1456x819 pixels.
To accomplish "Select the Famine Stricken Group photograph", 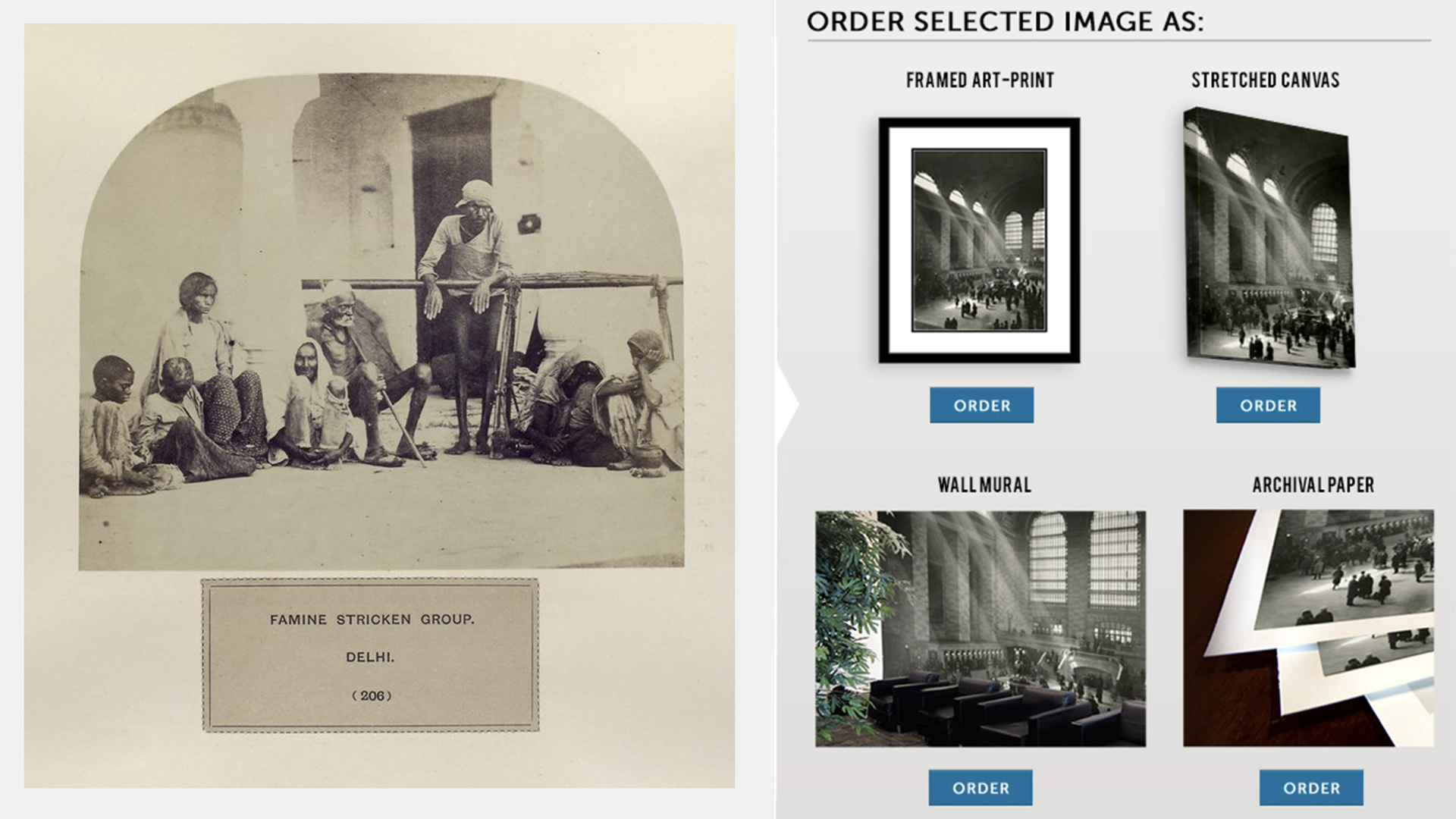I will point(381,321).
